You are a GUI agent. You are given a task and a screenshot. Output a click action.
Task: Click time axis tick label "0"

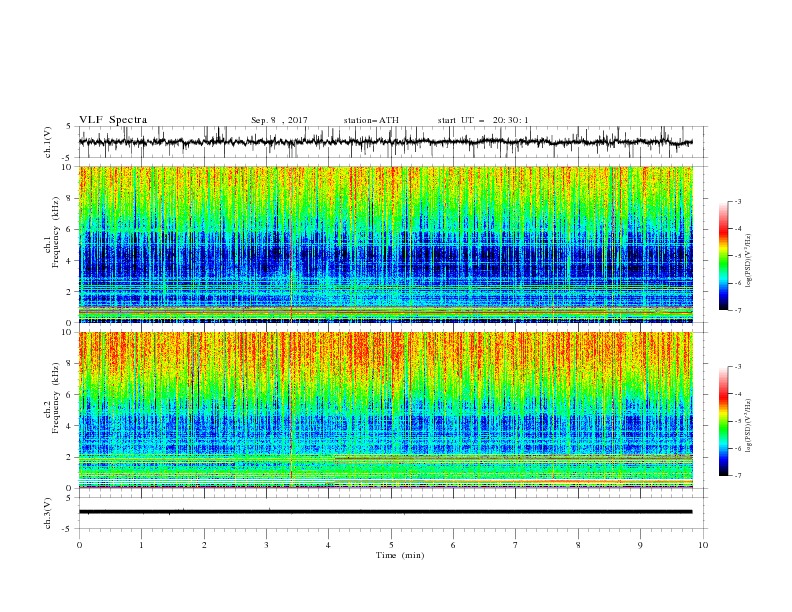click(x=79, y=545)
